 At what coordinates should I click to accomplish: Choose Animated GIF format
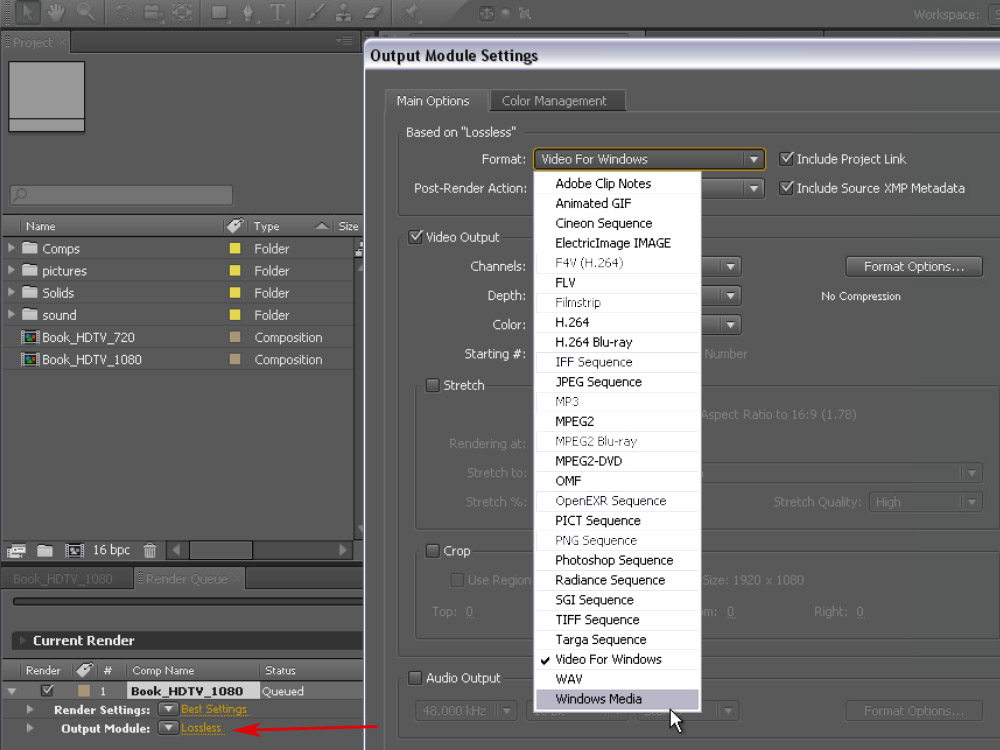617,203
